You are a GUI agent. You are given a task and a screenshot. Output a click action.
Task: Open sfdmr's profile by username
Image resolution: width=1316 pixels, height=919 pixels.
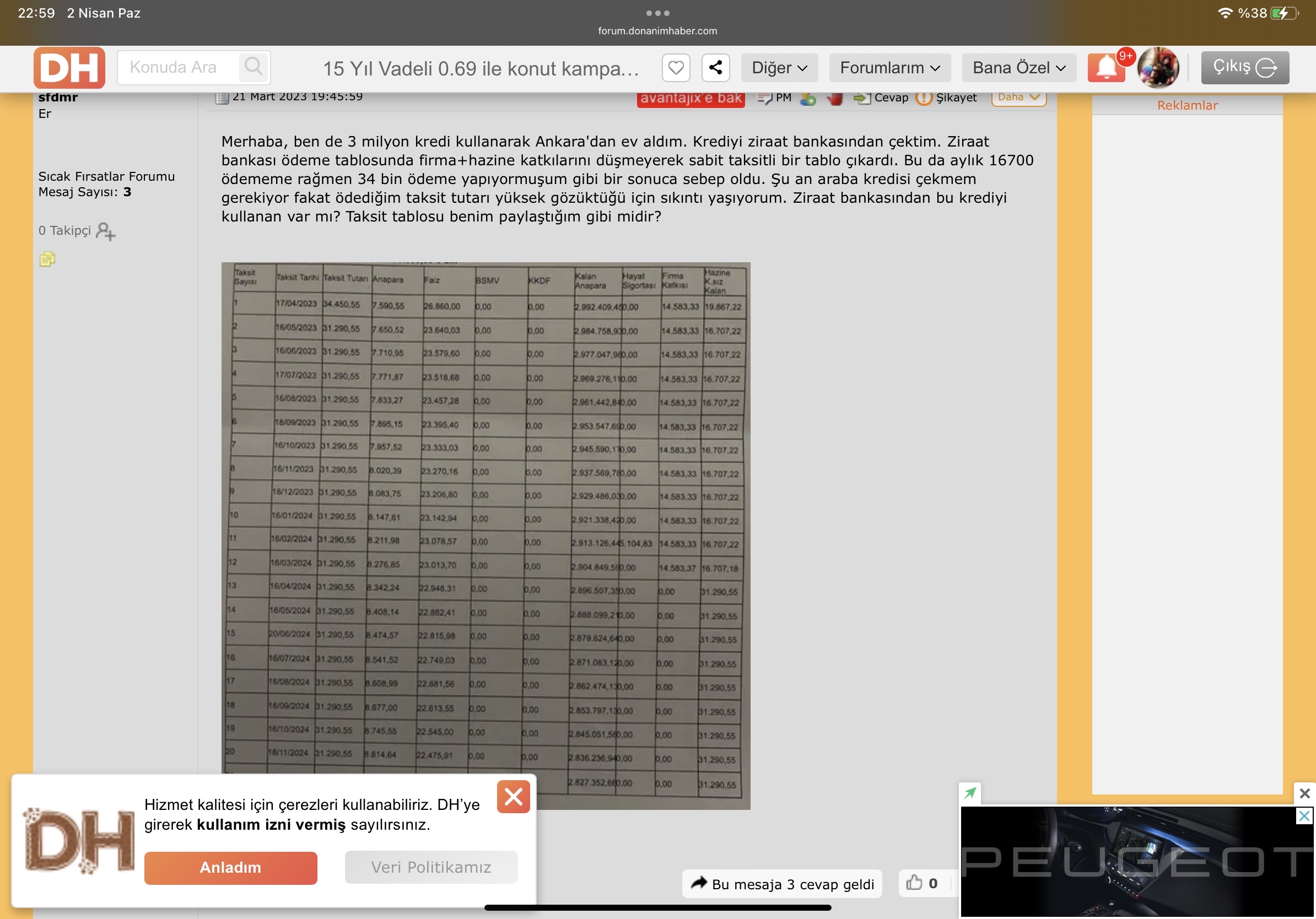pos(58,97)
